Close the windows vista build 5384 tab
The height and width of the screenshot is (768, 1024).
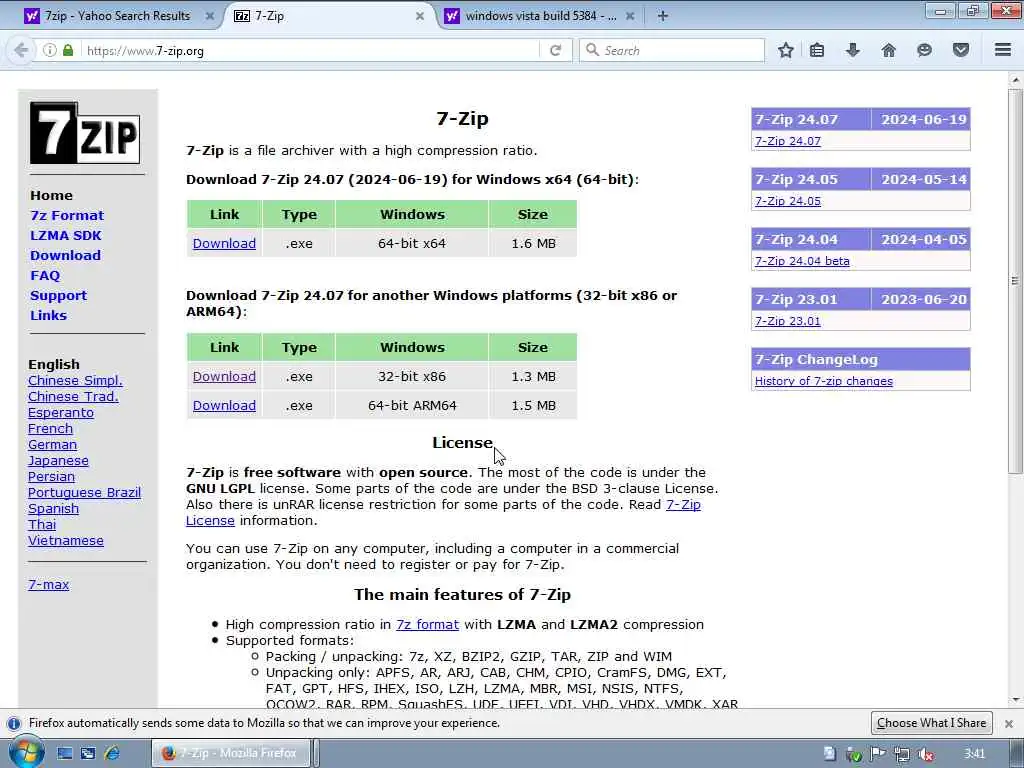click(x=630, y=16)
